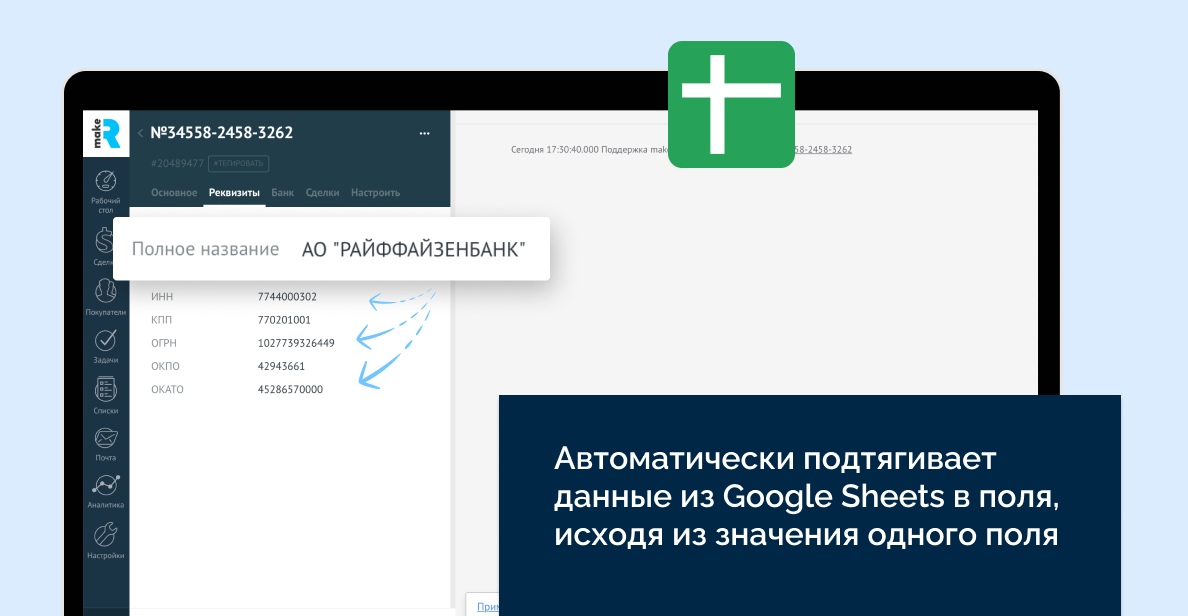Screen dimensions: 1188x616
Task: Open three-dots menu of the deal
Action: (x=424, y=133)
